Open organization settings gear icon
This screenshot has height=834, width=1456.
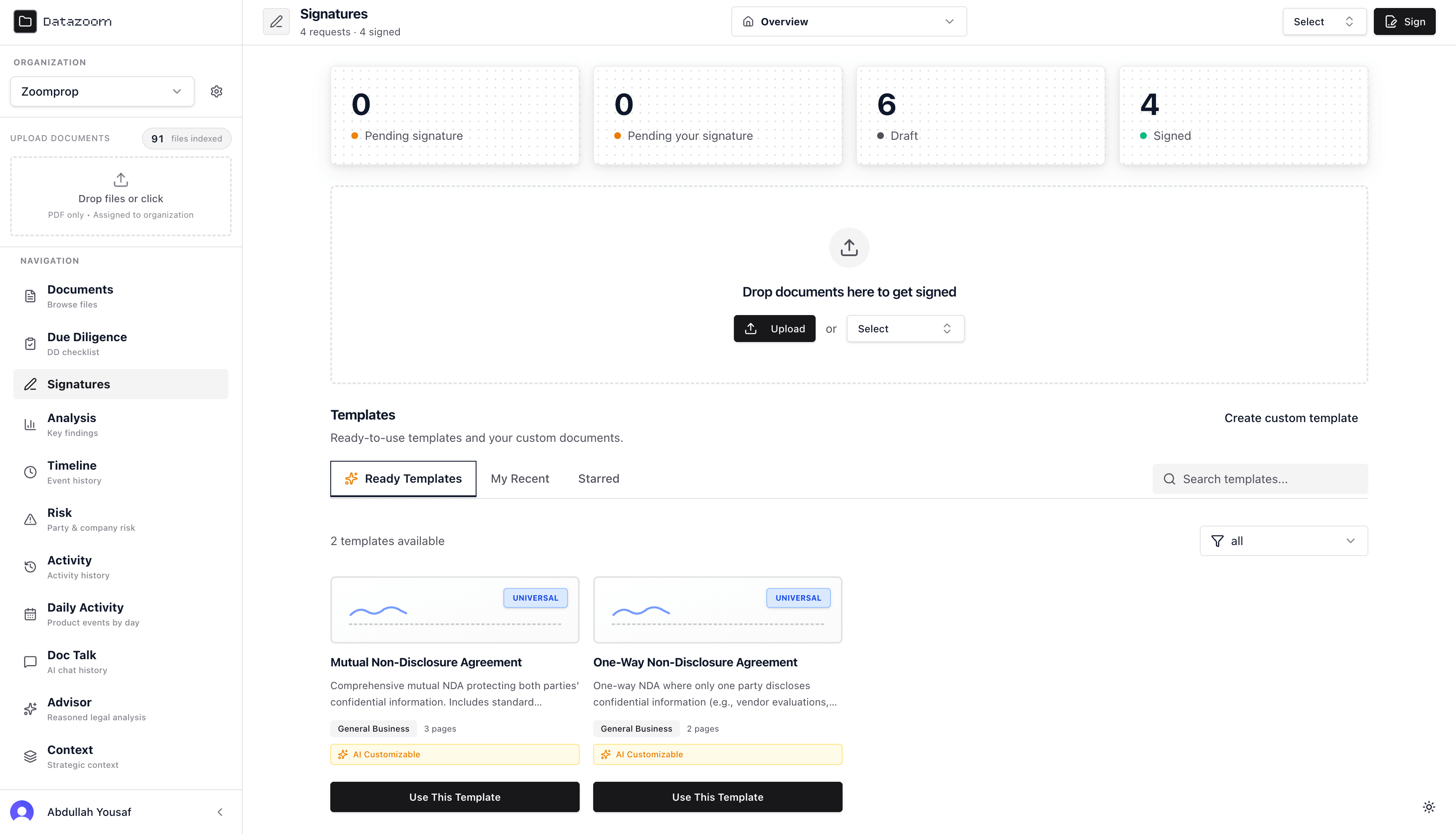[217, 91]
